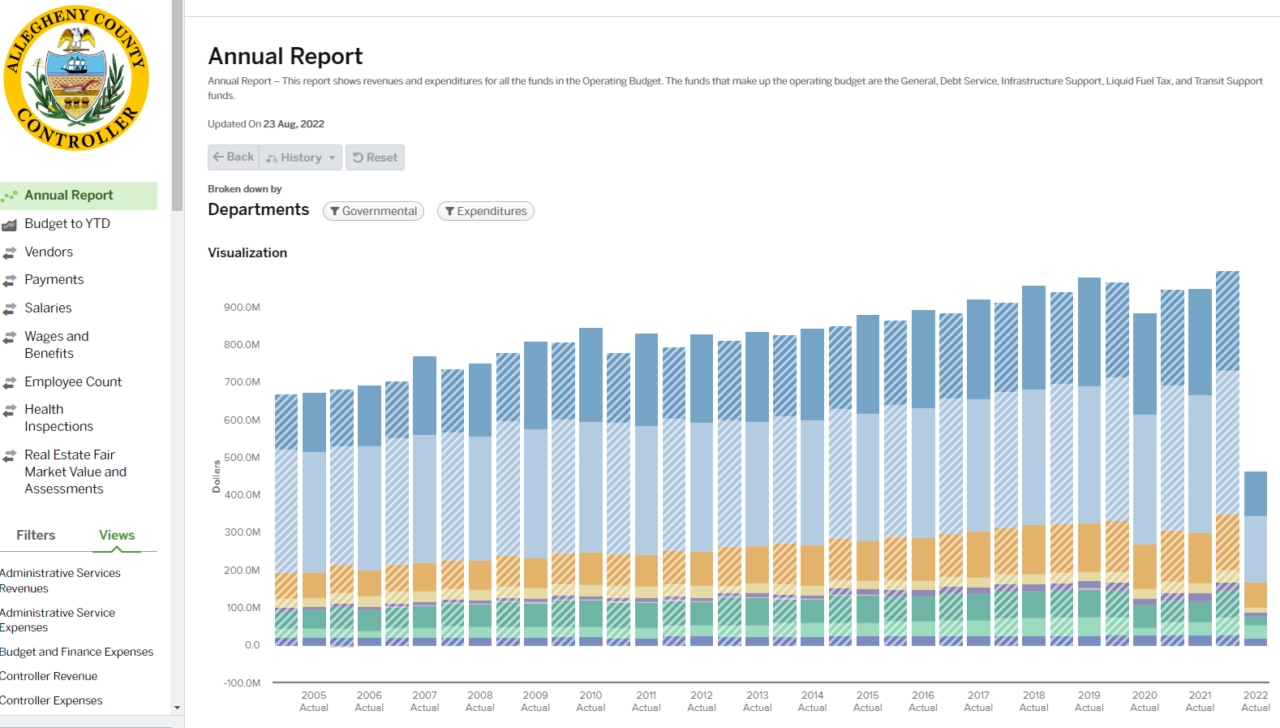
Task: Select the Salaries sidebar icon
Action: click(x=8, y=307)
